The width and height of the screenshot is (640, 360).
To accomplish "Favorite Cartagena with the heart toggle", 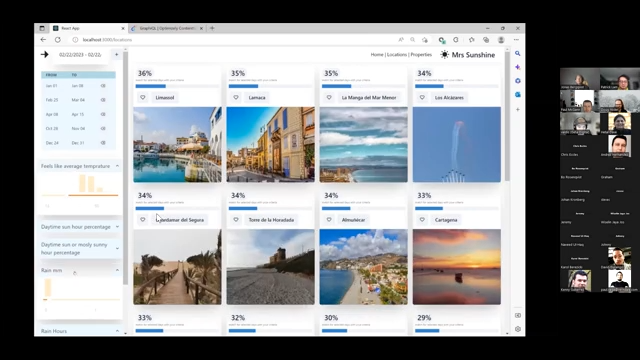I will coord(422,220).
